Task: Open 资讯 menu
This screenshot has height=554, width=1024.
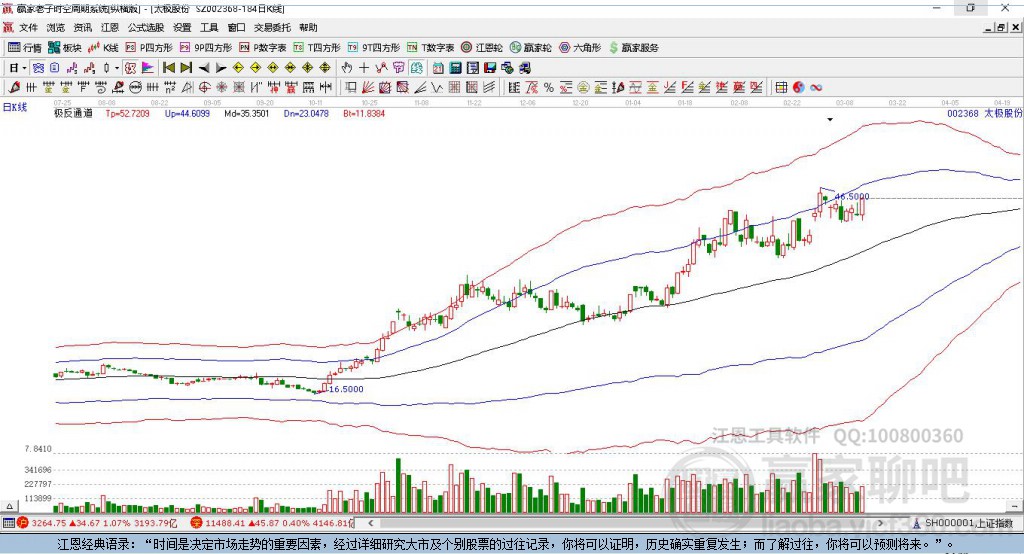Action: click(82, 27)
